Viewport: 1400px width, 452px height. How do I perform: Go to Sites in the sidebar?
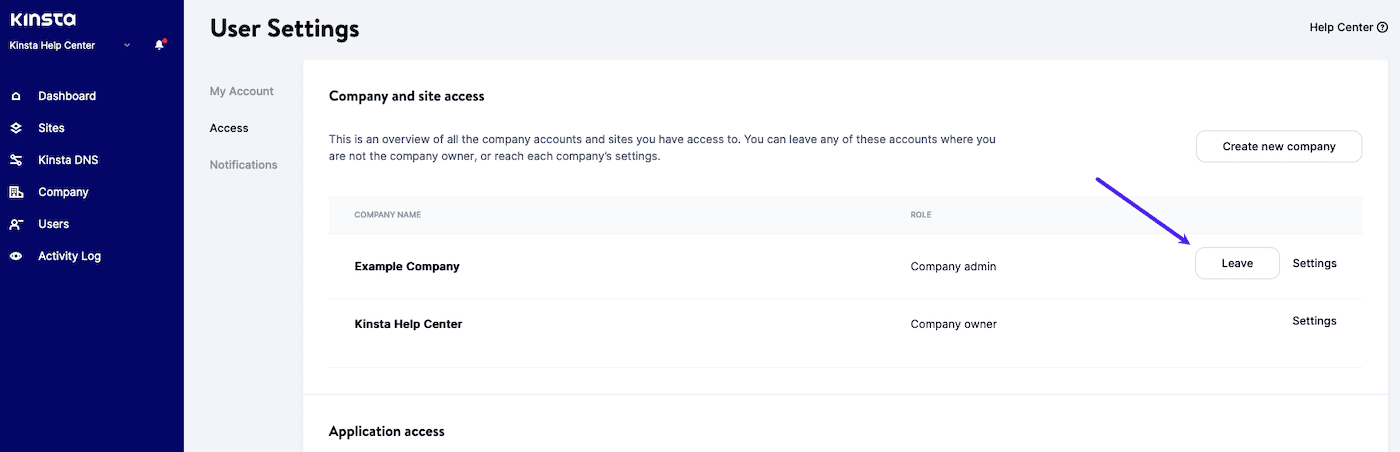[51, 128]
